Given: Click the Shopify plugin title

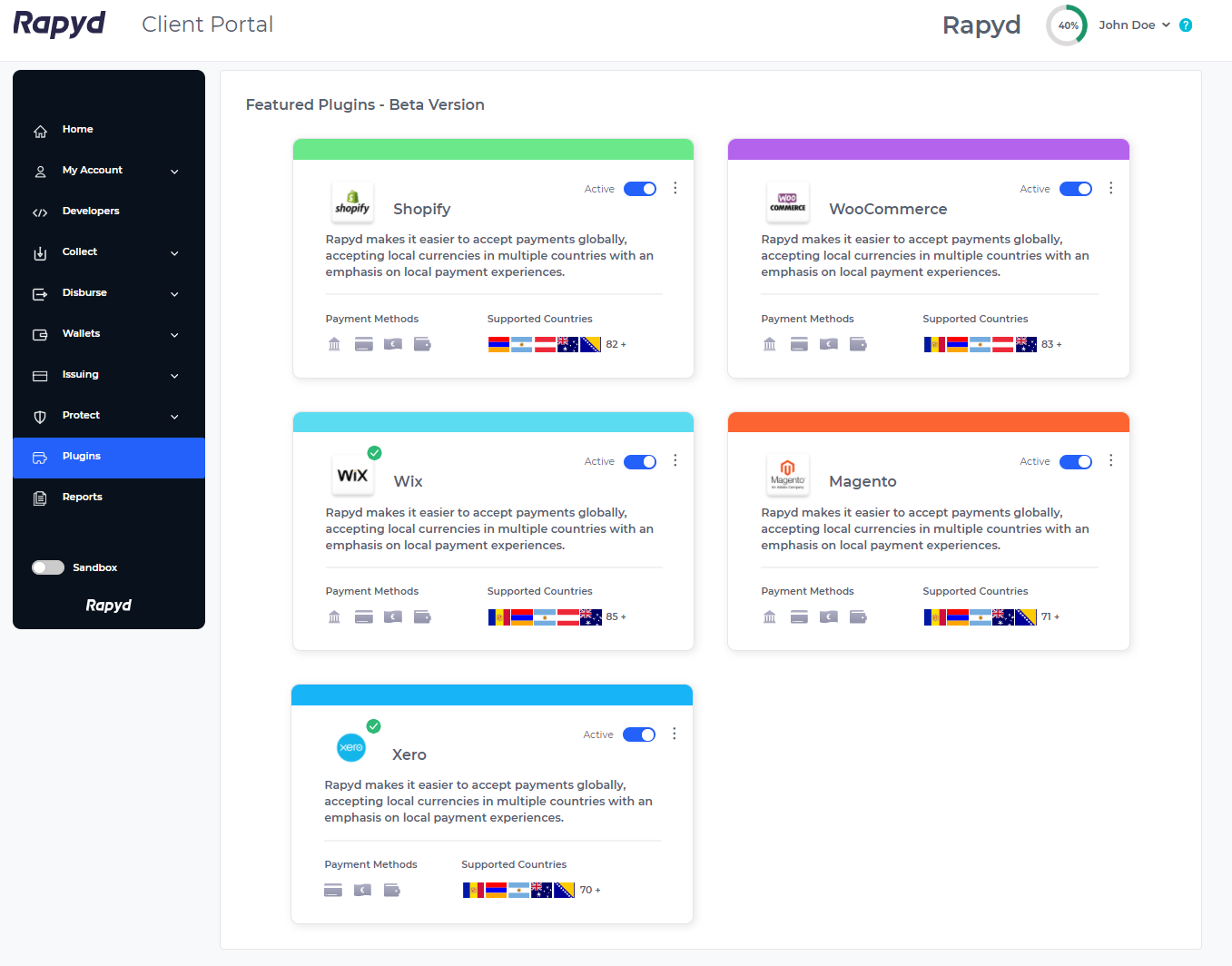Looking at the screenshot, I should (x=421, y=209).
